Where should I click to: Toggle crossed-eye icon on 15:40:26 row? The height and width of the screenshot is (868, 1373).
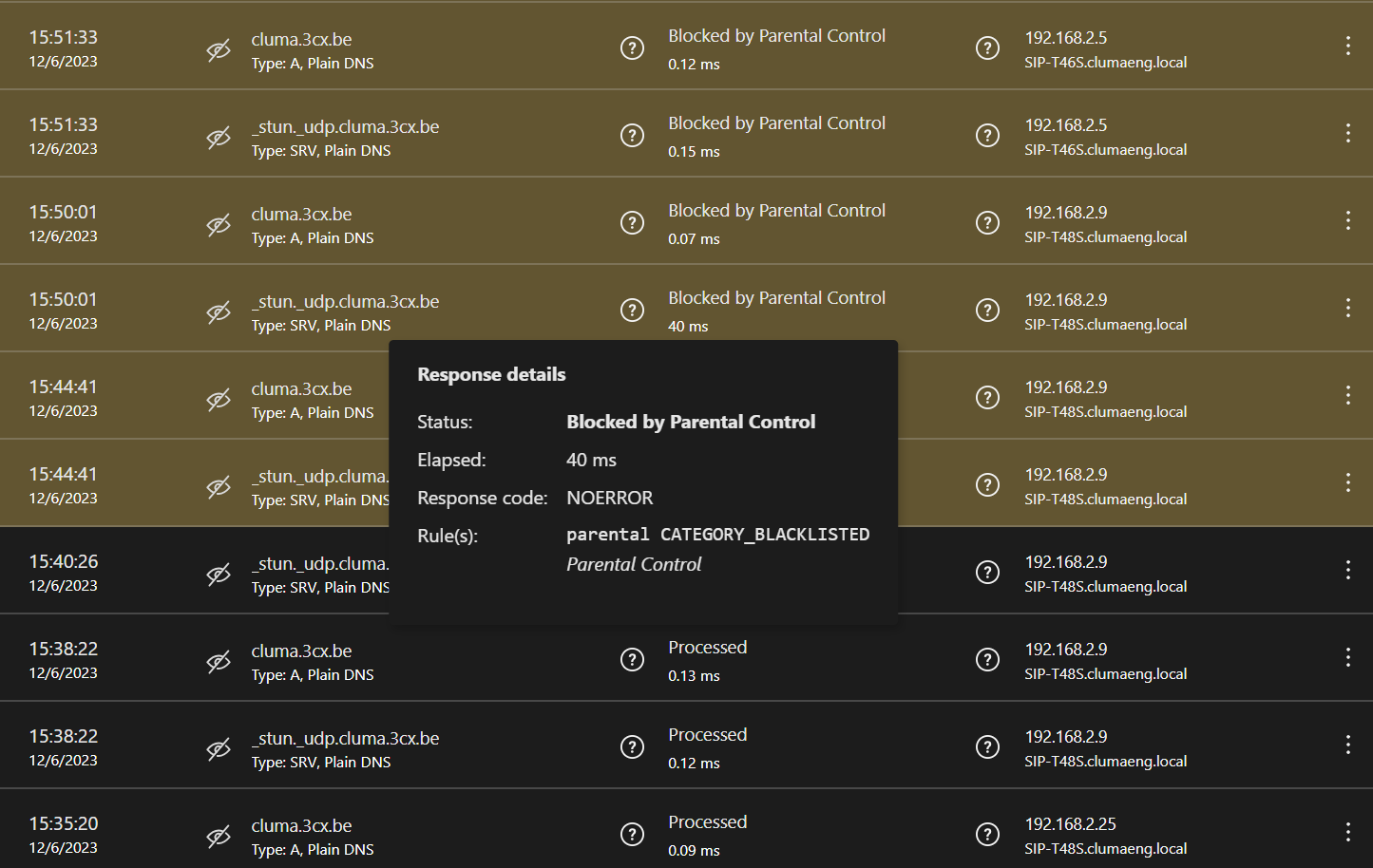[219, 575]
